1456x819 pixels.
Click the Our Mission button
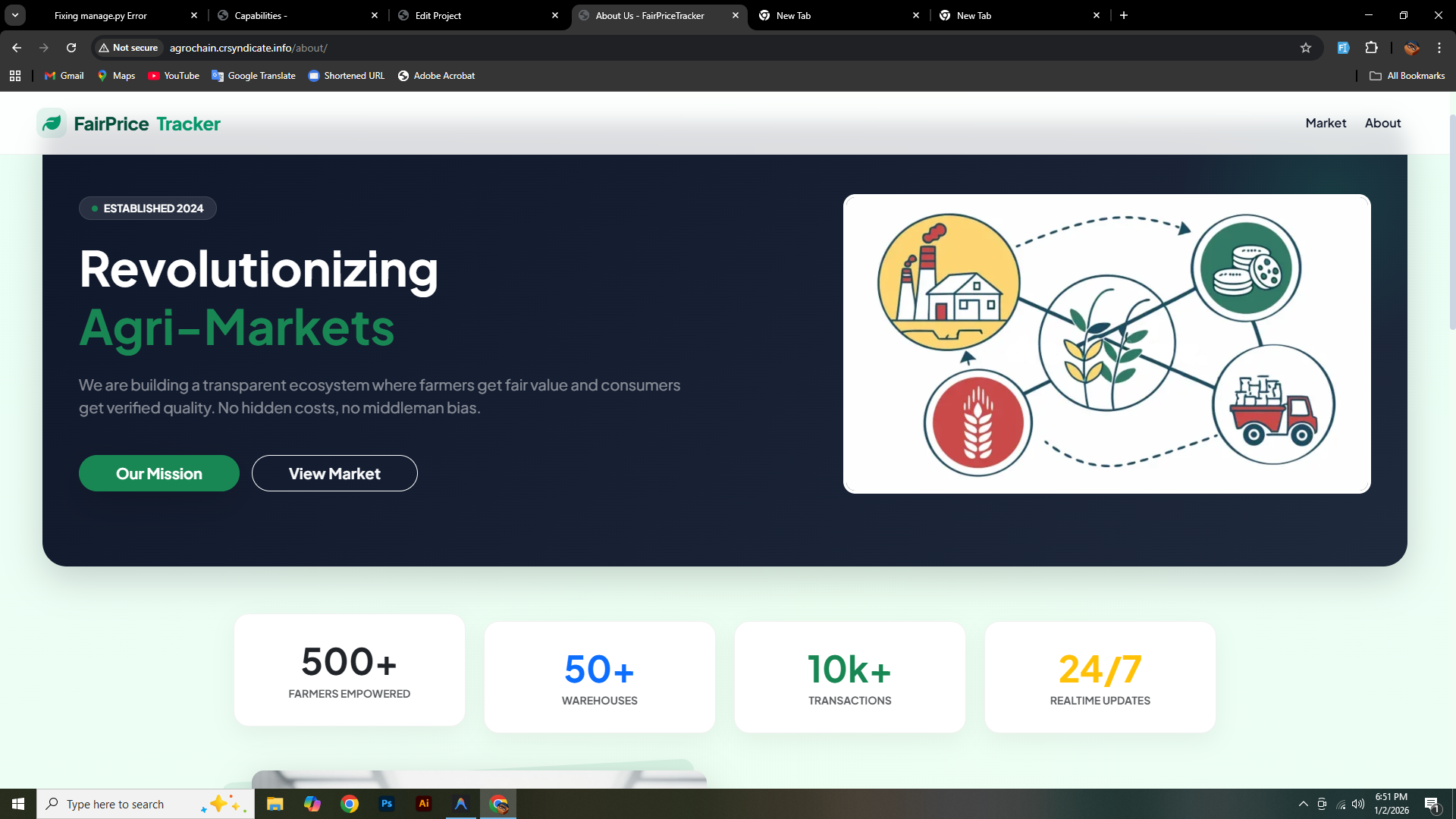[158, 473]
